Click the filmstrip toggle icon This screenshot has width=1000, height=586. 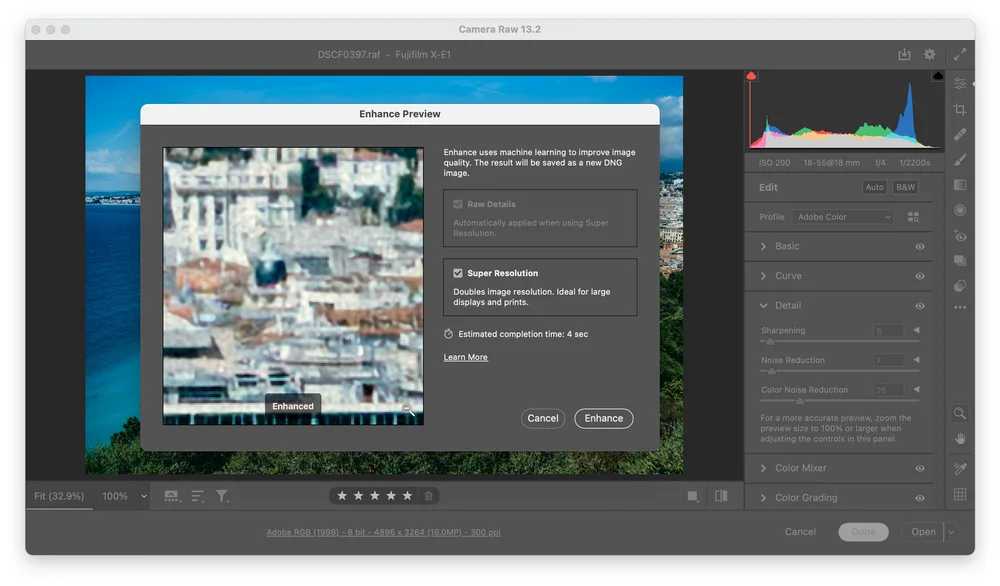tap(172, 496)
